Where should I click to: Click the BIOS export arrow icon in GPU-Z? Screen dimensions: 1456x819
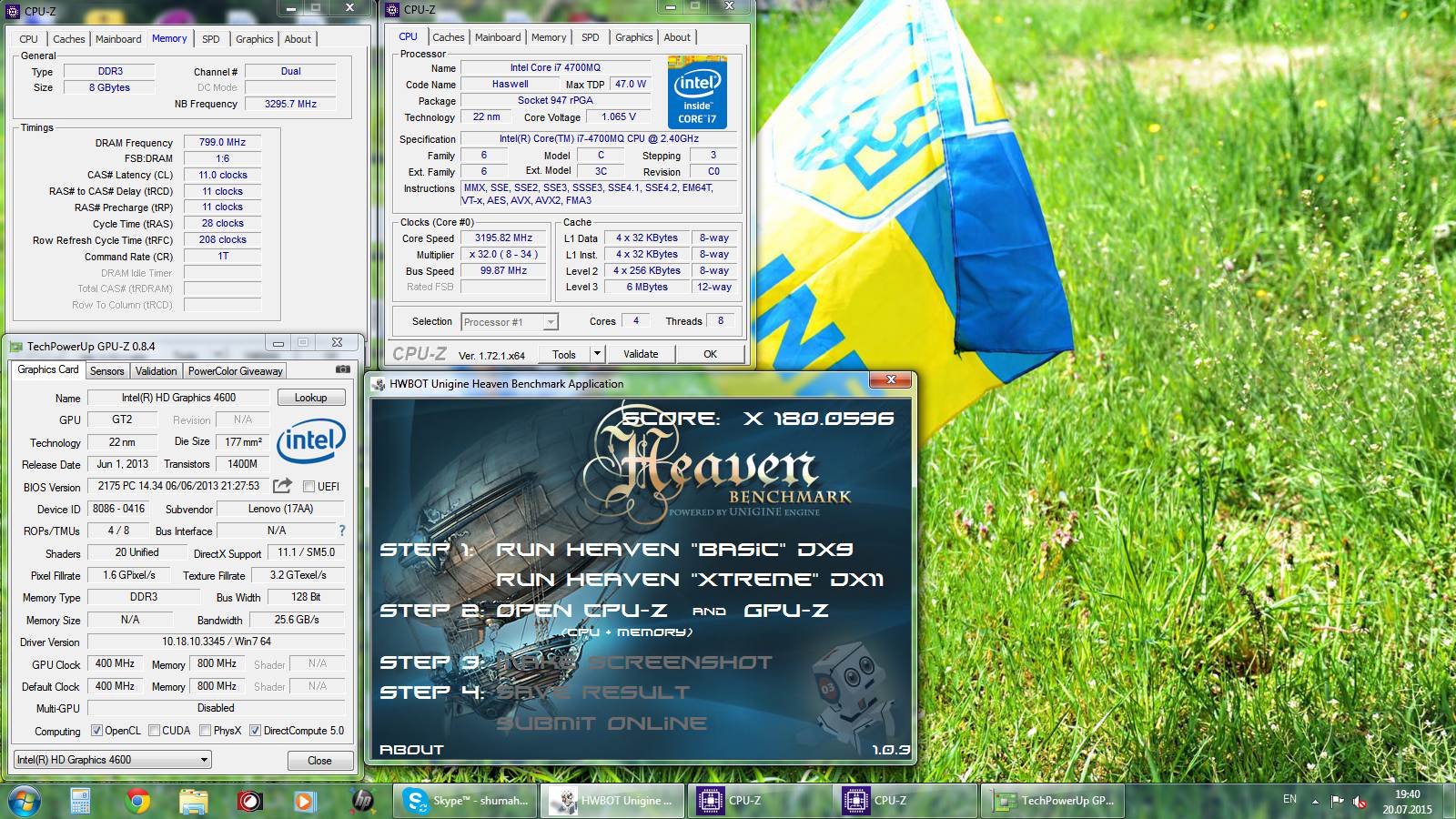283,486
